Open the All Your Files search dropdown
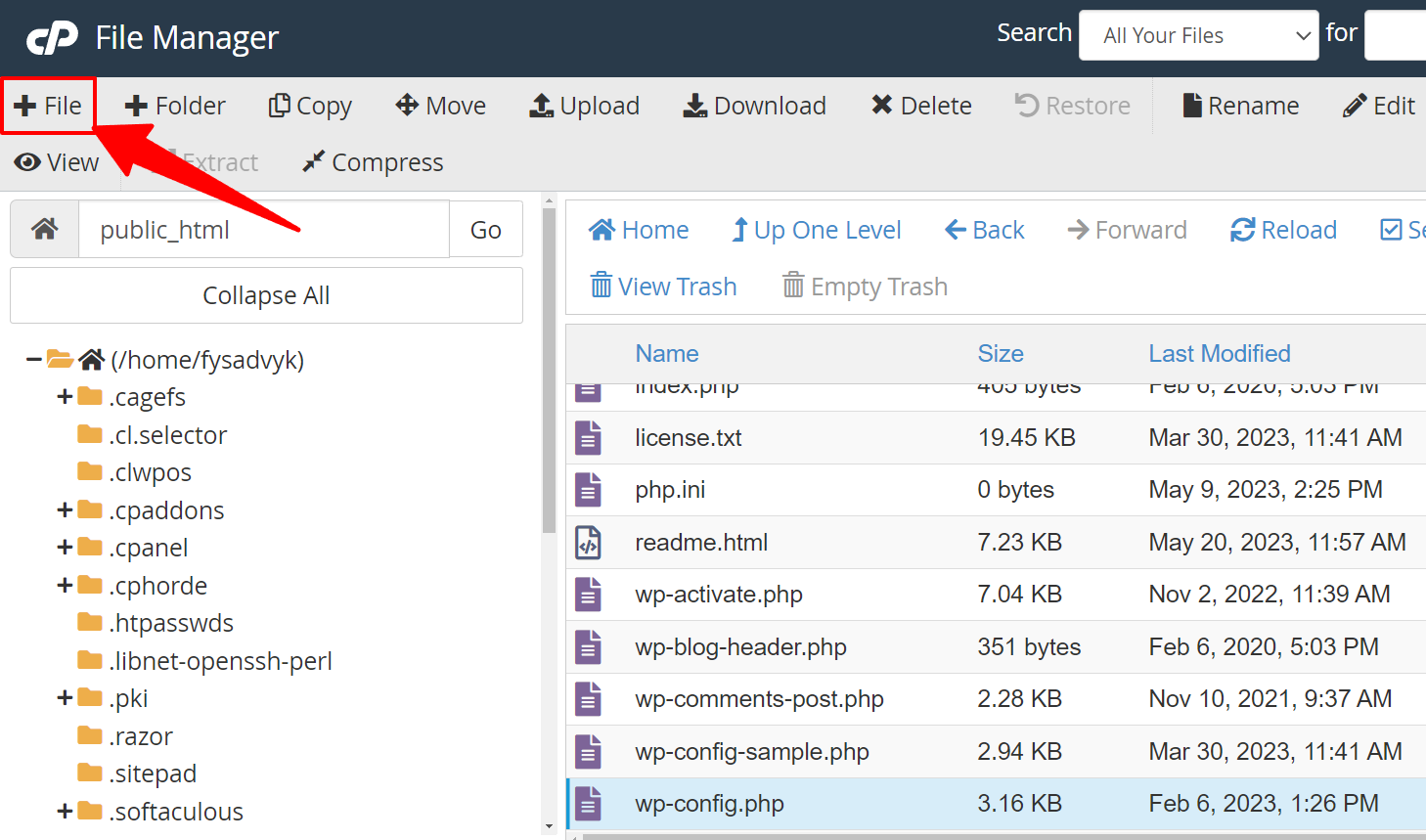The height and width of the screenshot is (840, 1426). pyautogui.click(x=1198, y=35)
